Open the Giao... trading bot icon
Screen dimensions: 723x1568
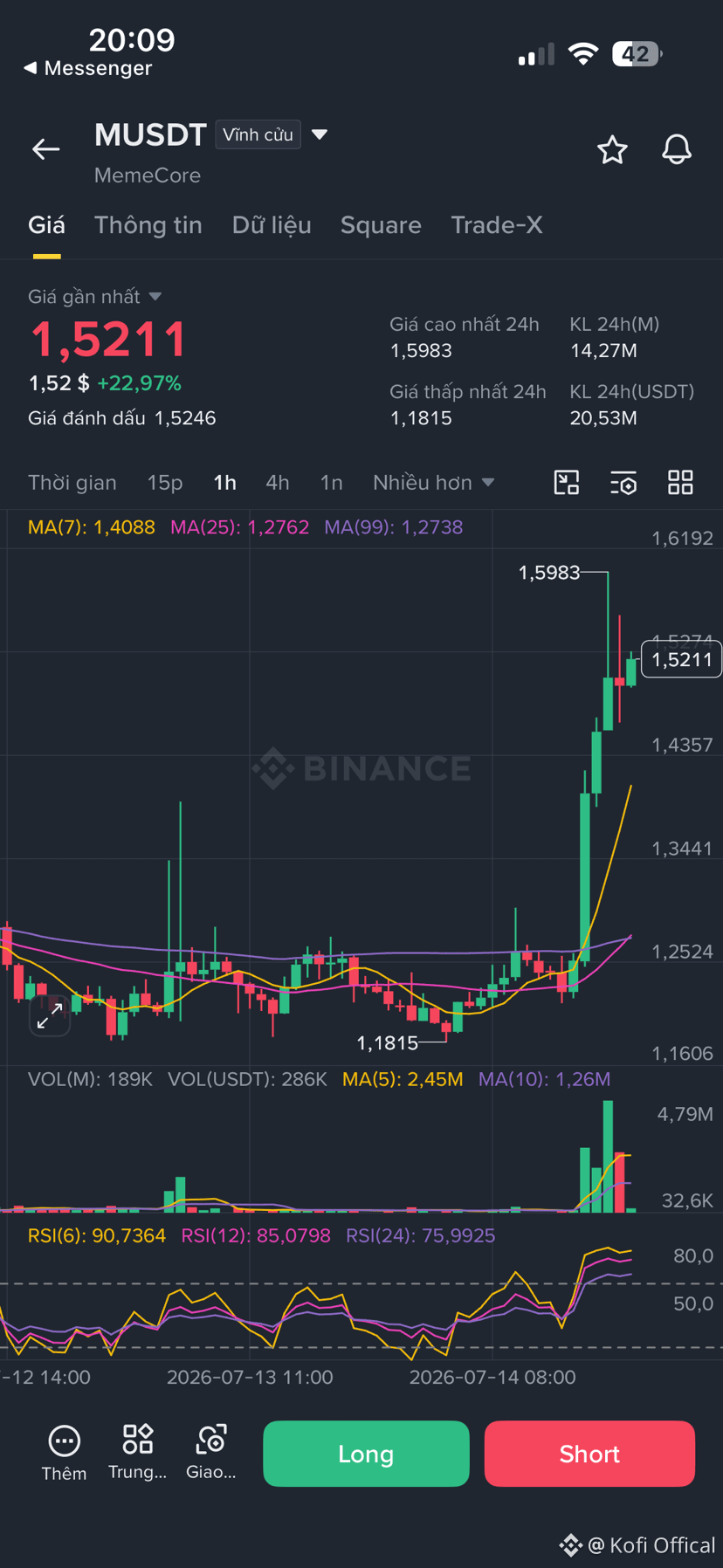pos(211,1453)
